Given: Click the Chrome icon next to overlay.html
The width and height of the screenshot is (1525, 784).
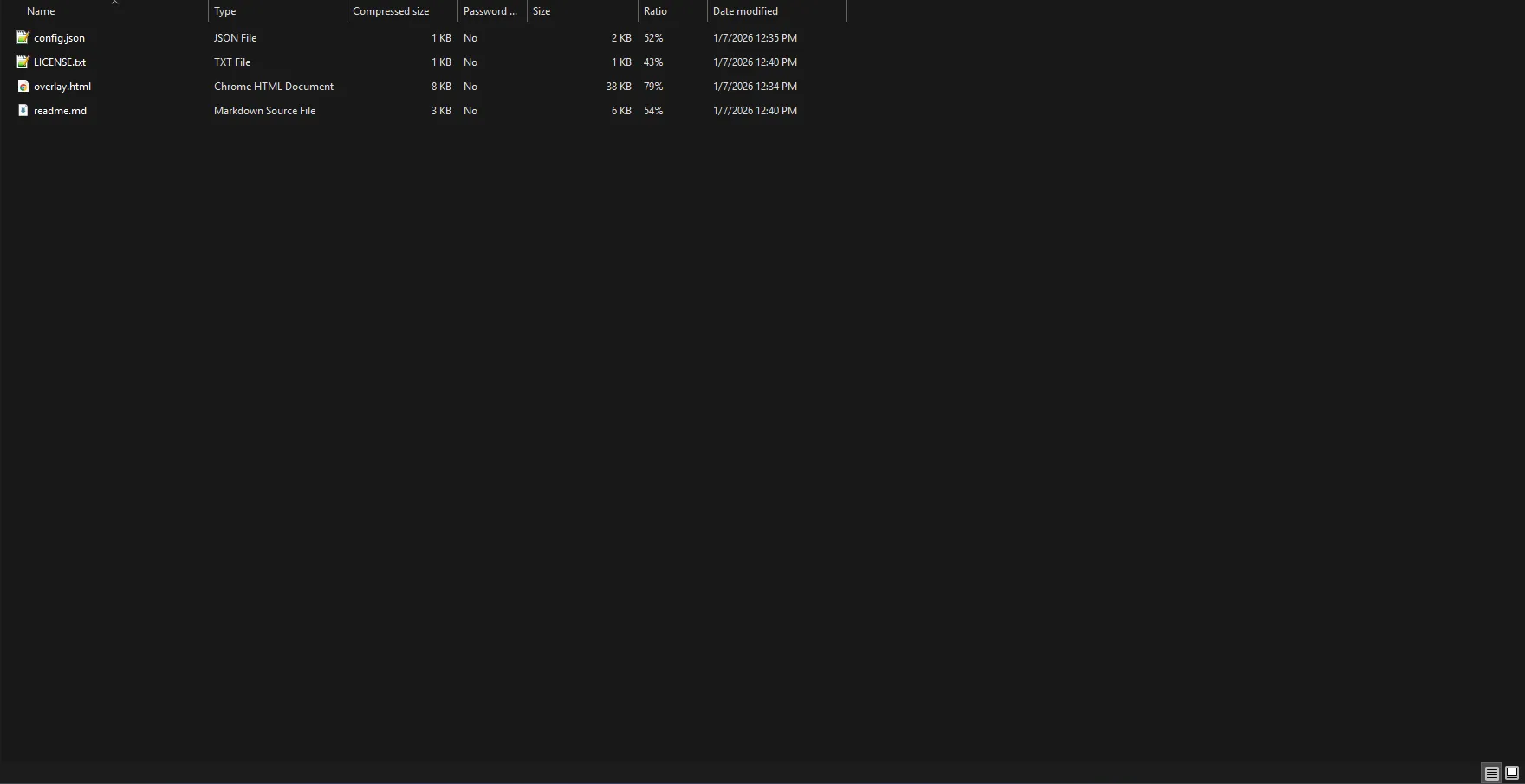Looking at the screenshot, I should click(x=22, y=86).
